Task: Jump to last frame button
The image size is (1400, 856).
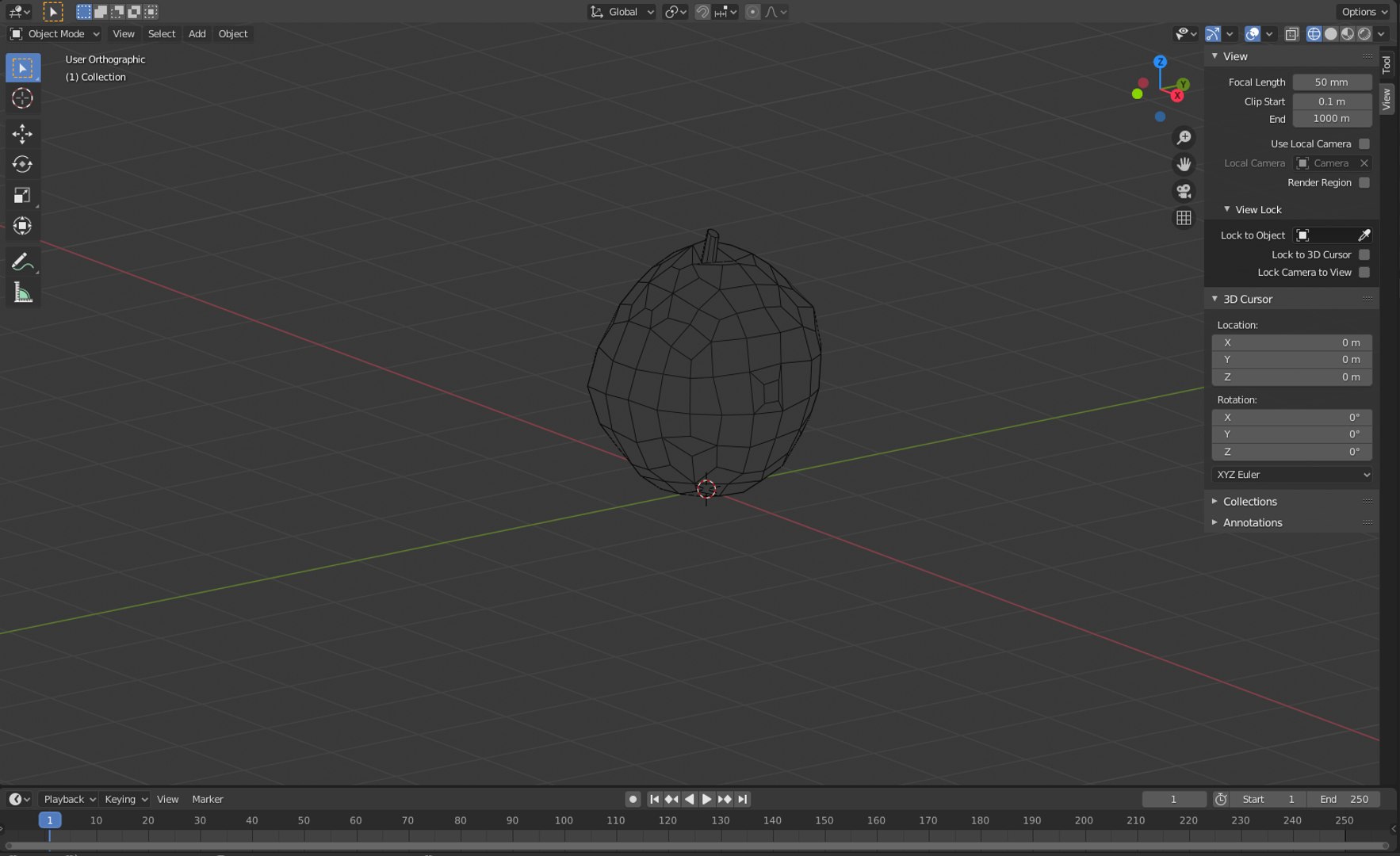Action: point(742,799)
